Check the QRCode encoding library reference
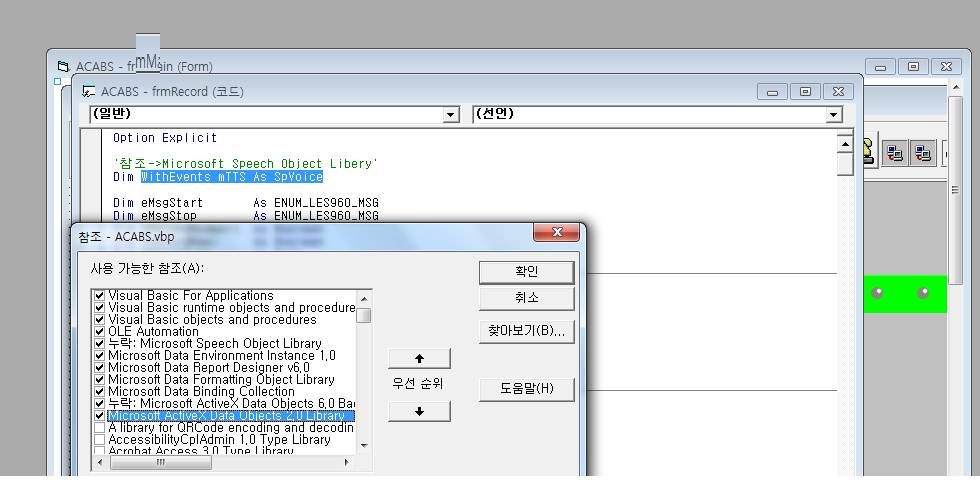 [x=99, y=428]
